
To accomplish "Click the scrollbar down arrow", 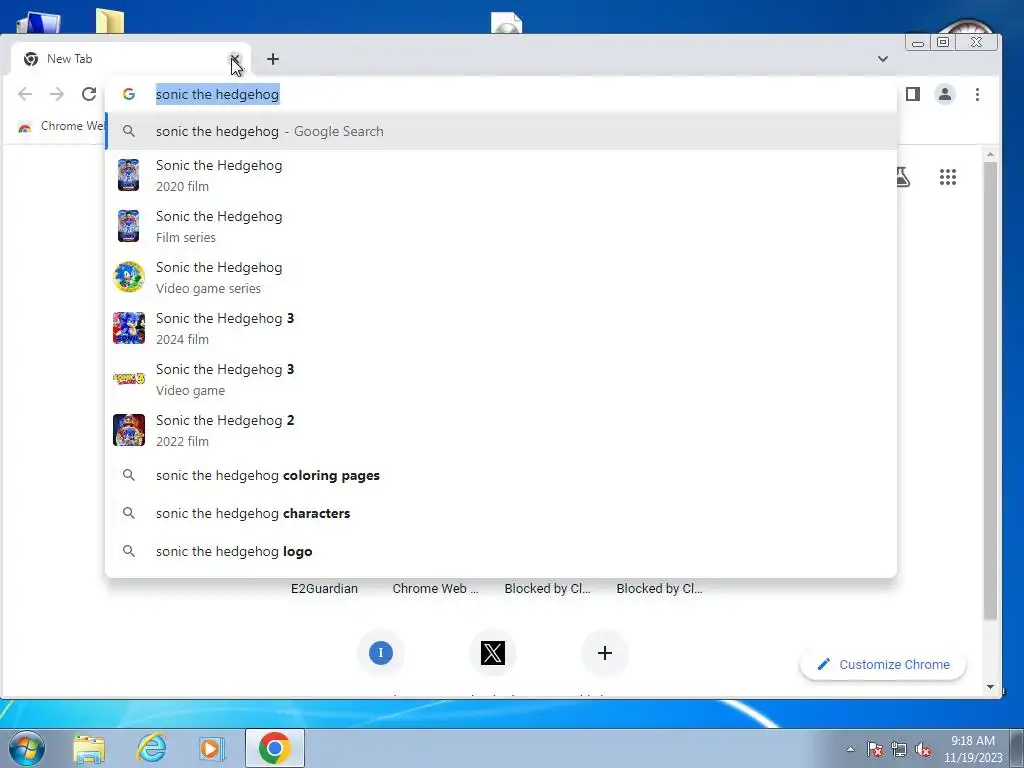I will tap(991, 687).
